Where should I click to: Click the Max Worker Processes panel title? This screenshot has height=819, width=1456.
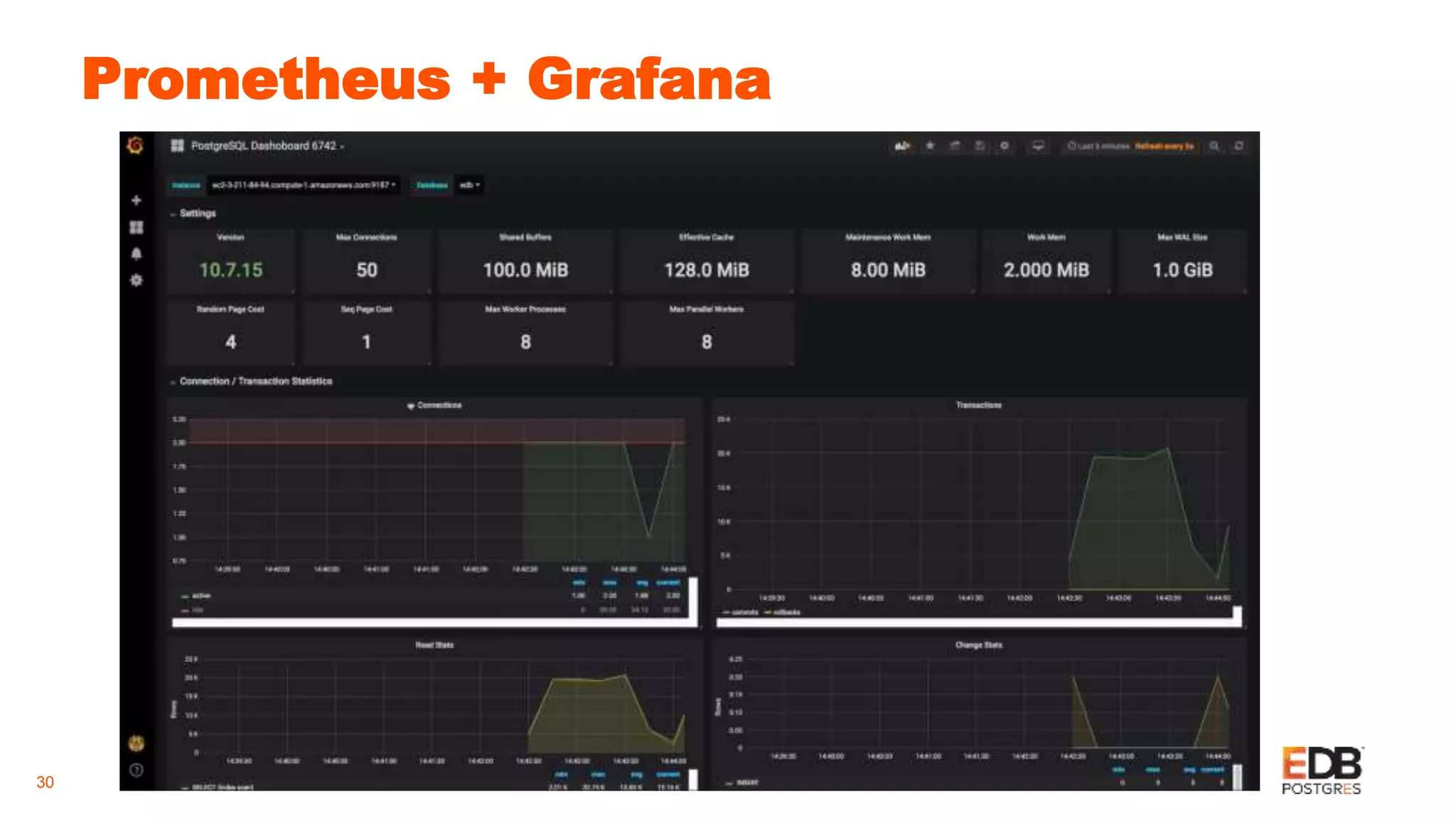pyautogui.click(x=525, y=309)
